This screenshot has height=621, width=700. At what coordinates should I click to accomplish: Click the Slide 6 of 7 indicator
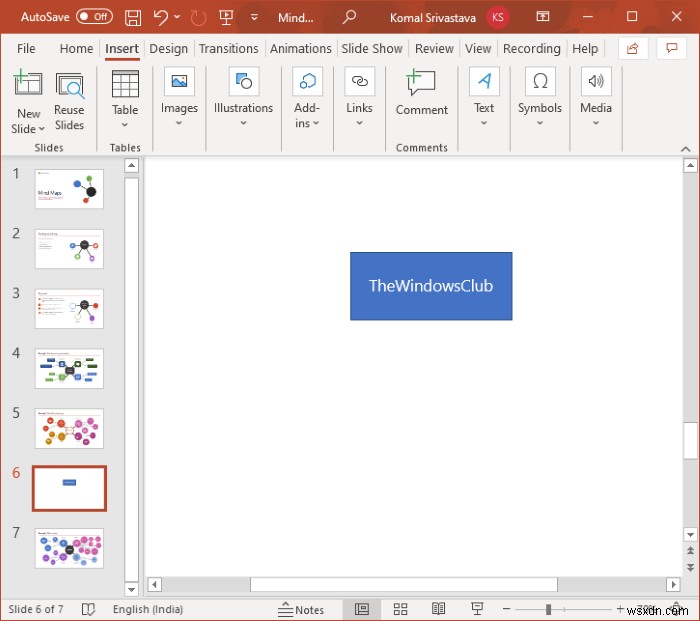coord(36,609)
